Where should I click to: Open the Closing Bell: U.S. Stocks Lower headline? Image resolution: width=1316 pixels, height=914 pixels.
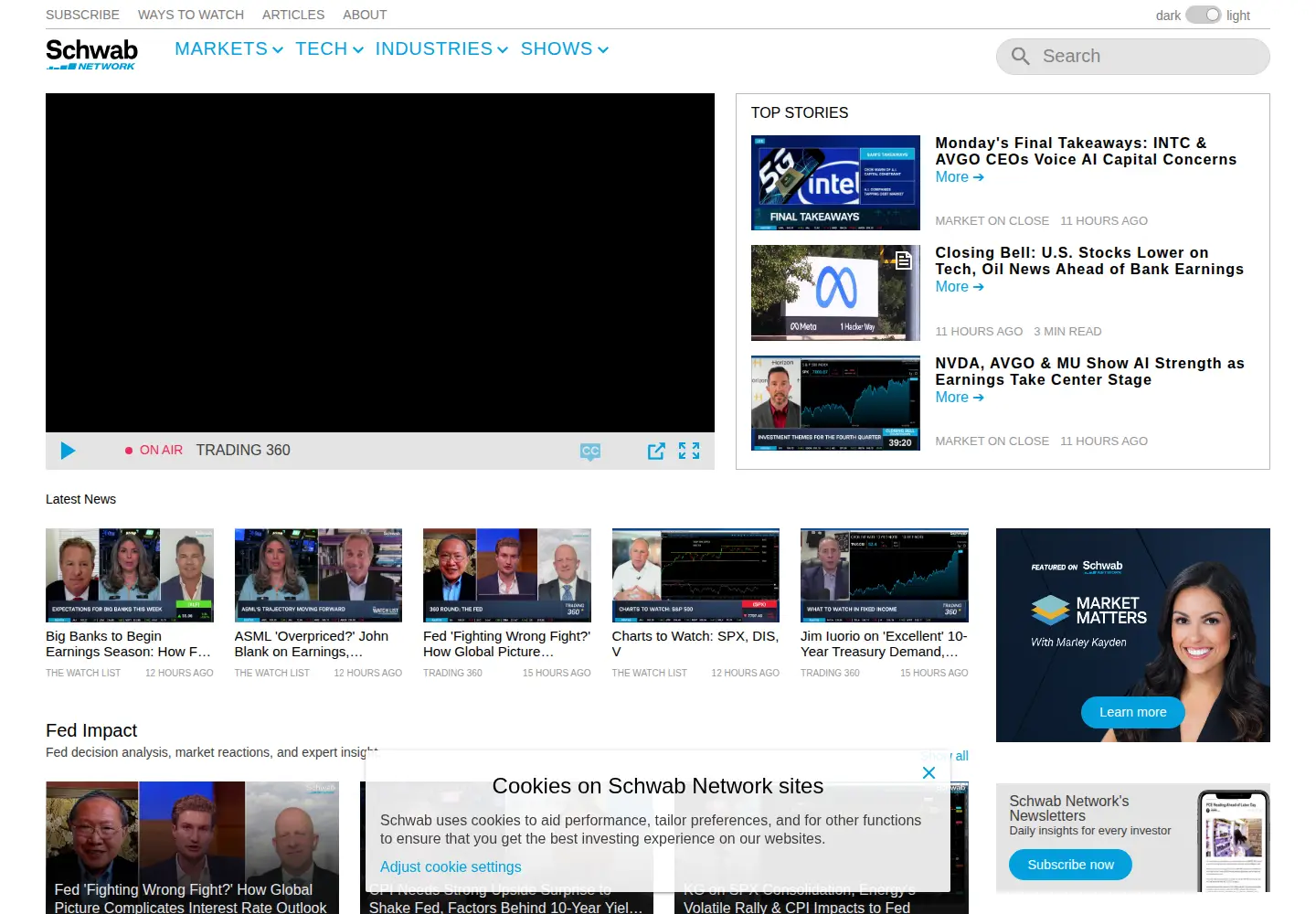click(x=1089, y=260)
